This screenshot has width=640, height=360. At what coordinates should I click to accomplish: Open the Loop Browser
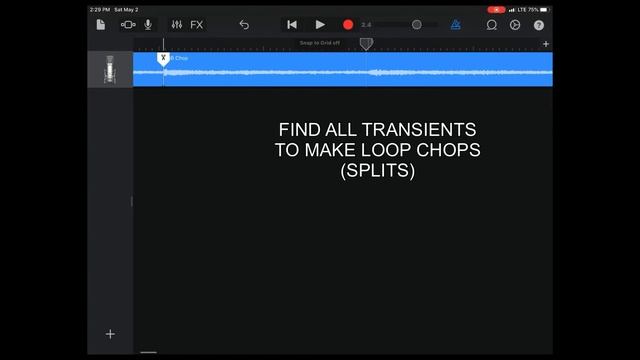491,25
